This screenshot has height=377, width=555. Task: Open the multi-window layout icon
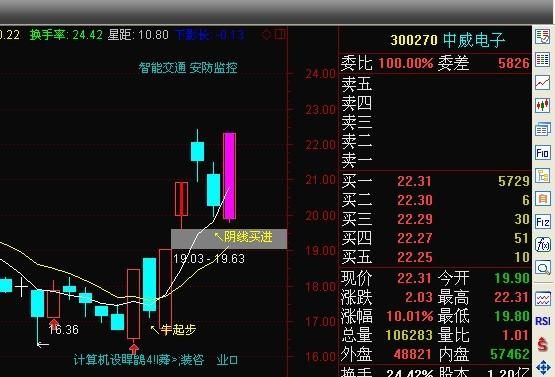(543, 129)
